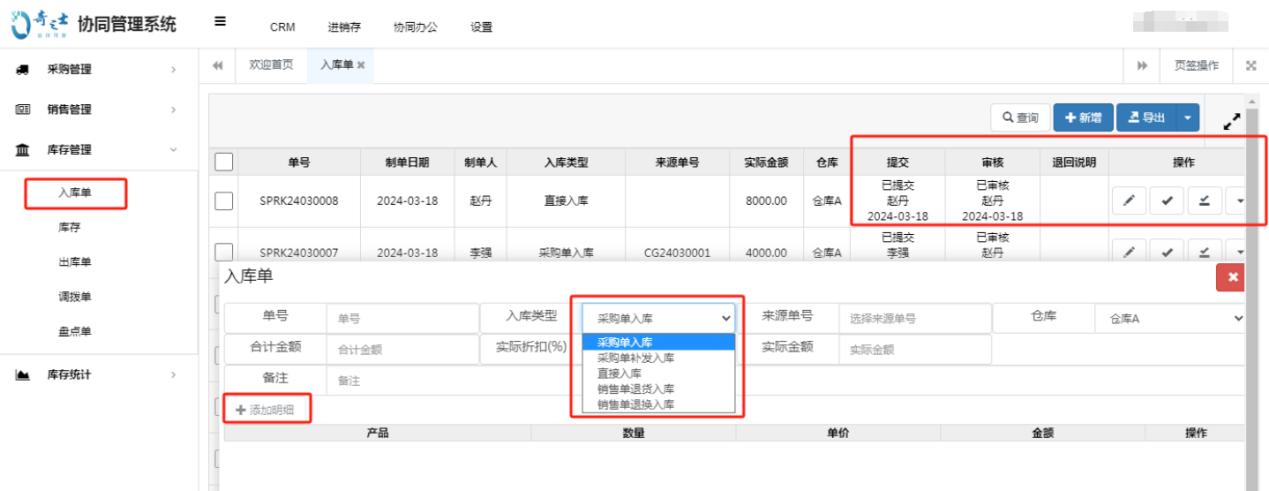The image size is (1269, 491).
Task: Click the 备注 input field
Action: coord(400,381)
